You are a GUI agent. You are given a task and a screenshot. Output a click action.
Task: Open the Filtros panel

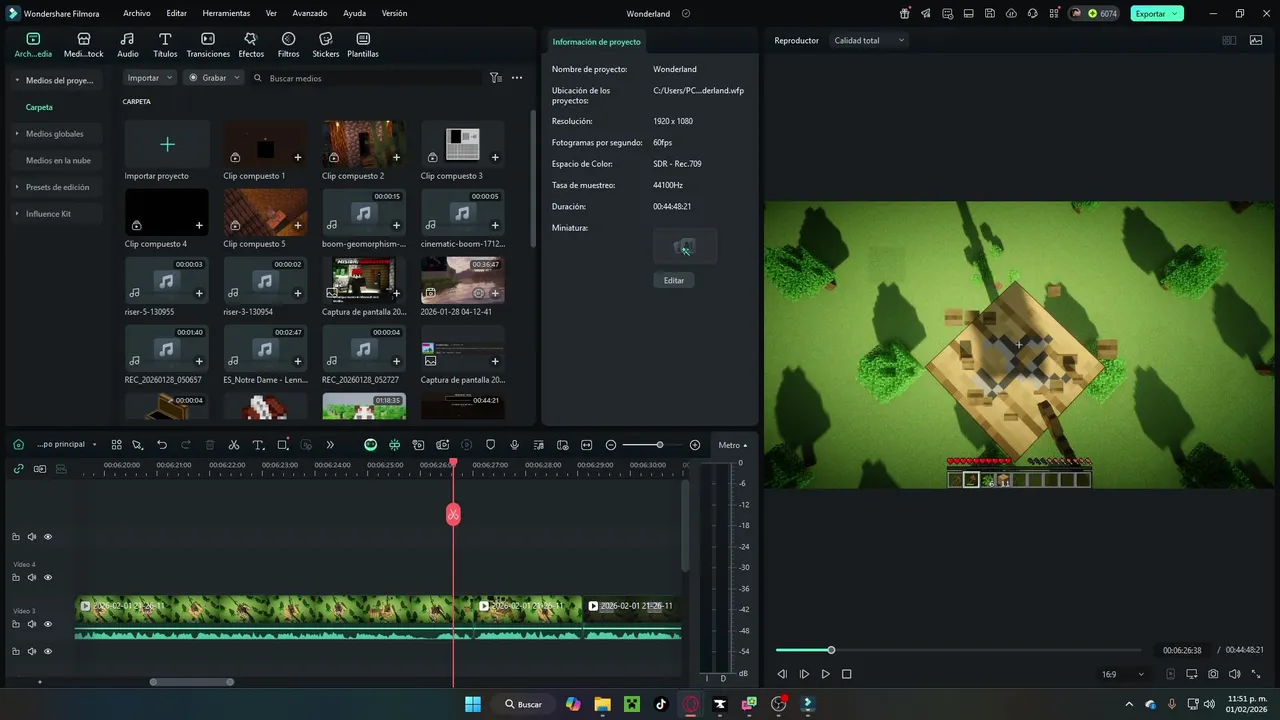[x=288, y=45]
